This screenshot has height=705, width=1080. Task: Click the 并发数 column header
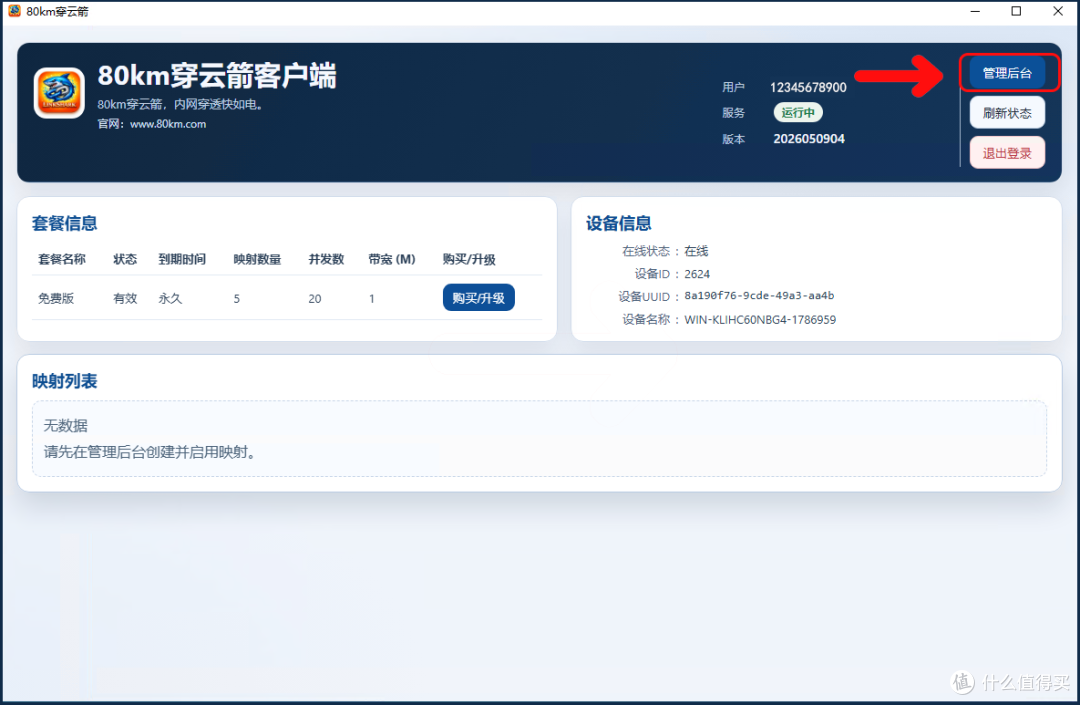coord(326,259)
